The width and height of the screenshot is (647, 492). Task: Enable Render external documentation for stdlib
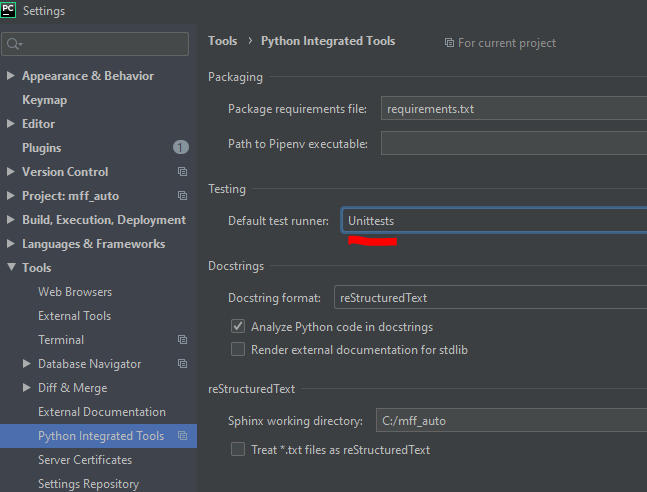pyautogui.click(x=238, y=349)
